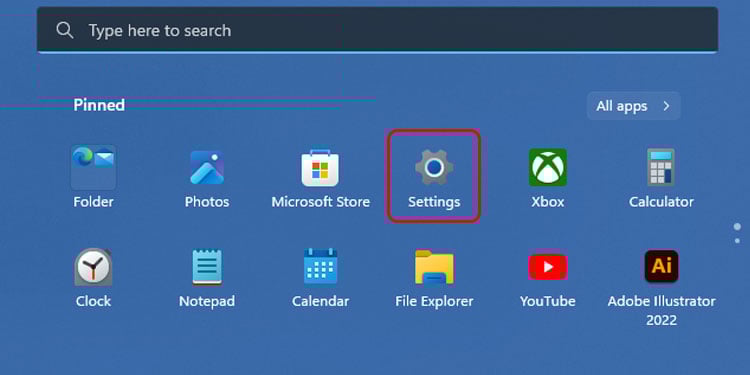Click the Type here to search field
The height and width of the screenshot is (375, 750).
coord(377,30)
